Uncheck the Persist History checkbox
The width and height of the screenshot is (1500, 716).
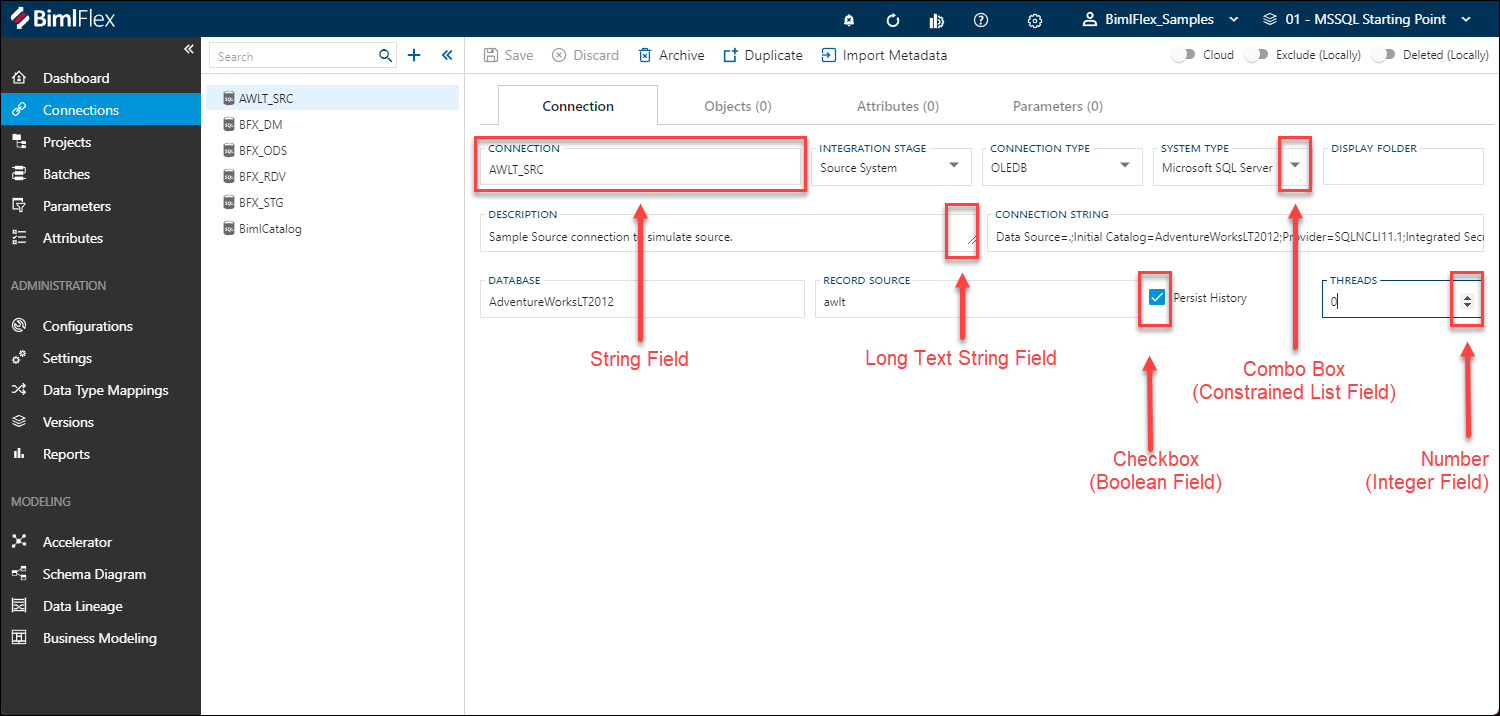pyautogui.click(x=1157, y=297)
